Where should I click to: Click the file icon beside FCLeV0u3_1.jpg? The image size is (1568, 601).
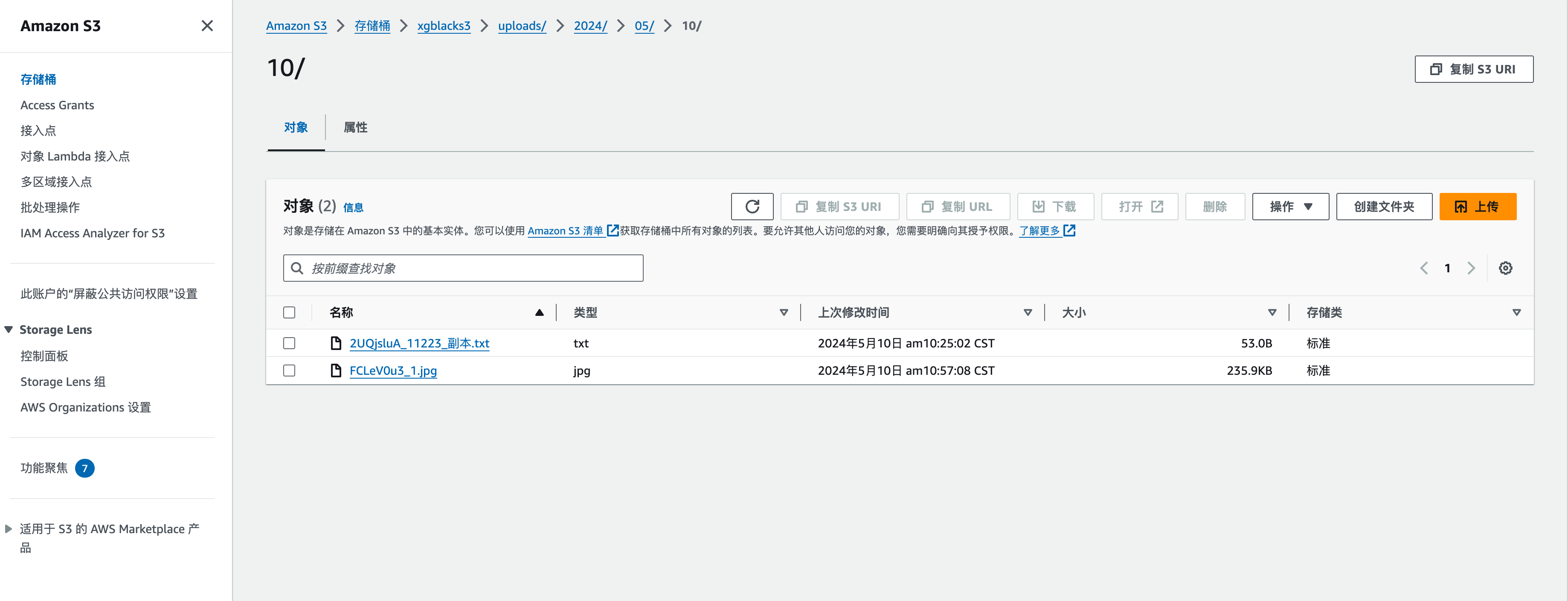coord(335,370)
